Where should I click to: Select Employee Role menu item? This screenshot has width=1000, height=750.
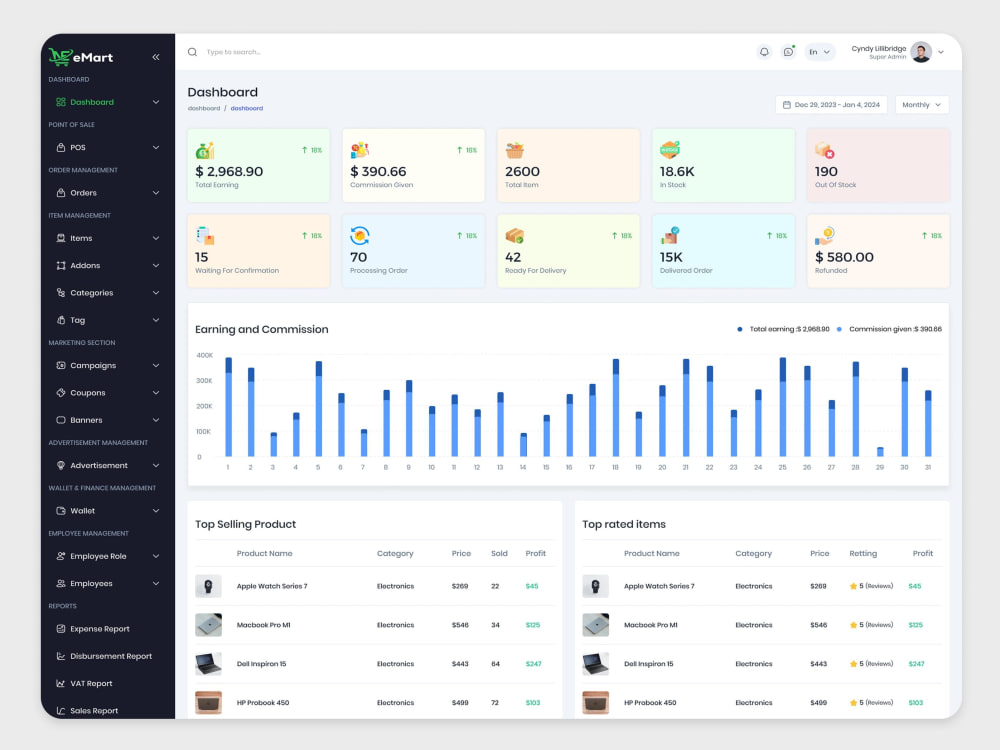click(x=107, y=556)
